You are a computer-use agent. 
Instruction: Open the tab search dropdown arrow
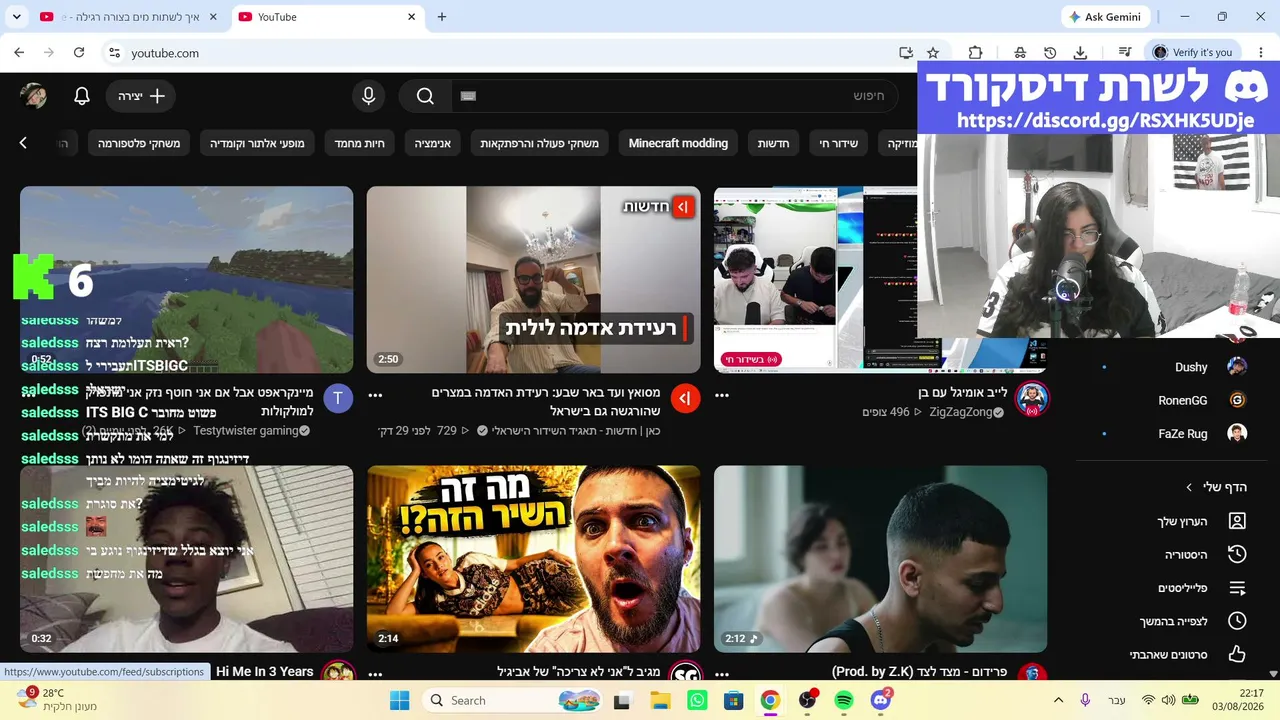point(16,17)
